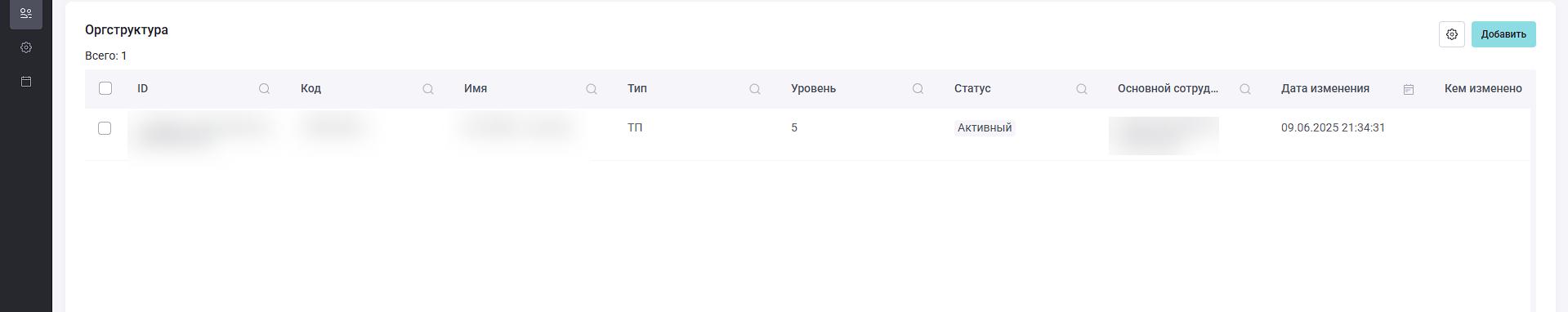Click the Уровень column header
The image size is (1568, 312).
tap(813, 88)
